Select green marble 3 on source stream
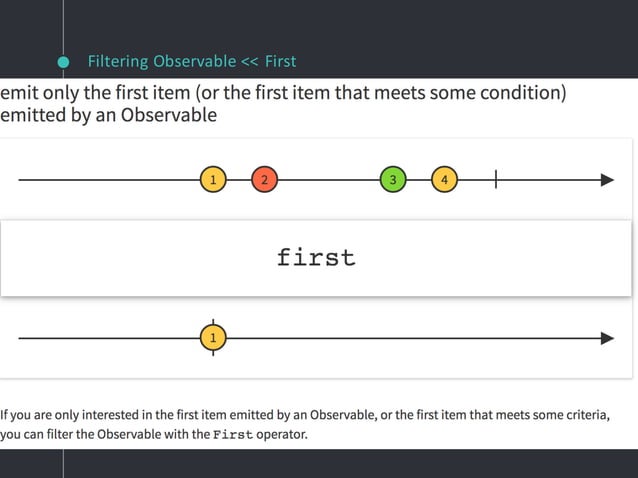This screenshot has height=478, width=638. point(393,179)
